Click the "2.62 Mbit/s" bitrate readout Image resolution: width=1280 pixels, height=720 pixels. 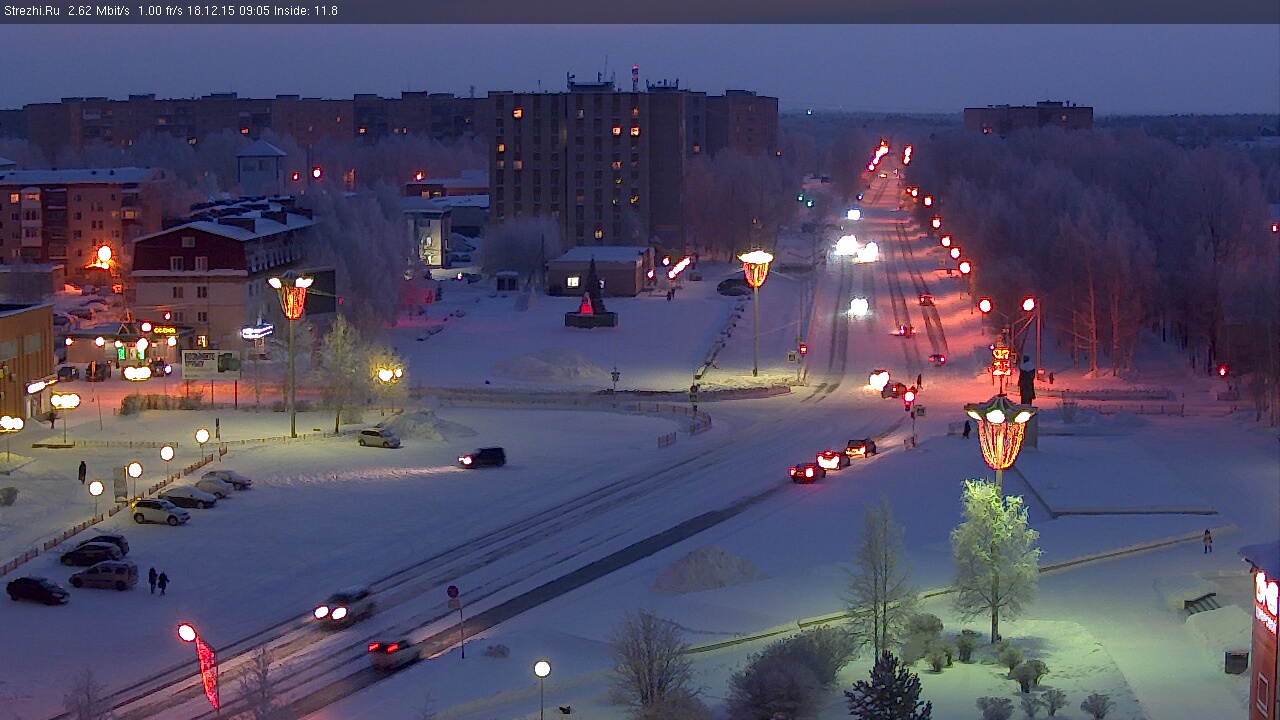coord(99,11)
